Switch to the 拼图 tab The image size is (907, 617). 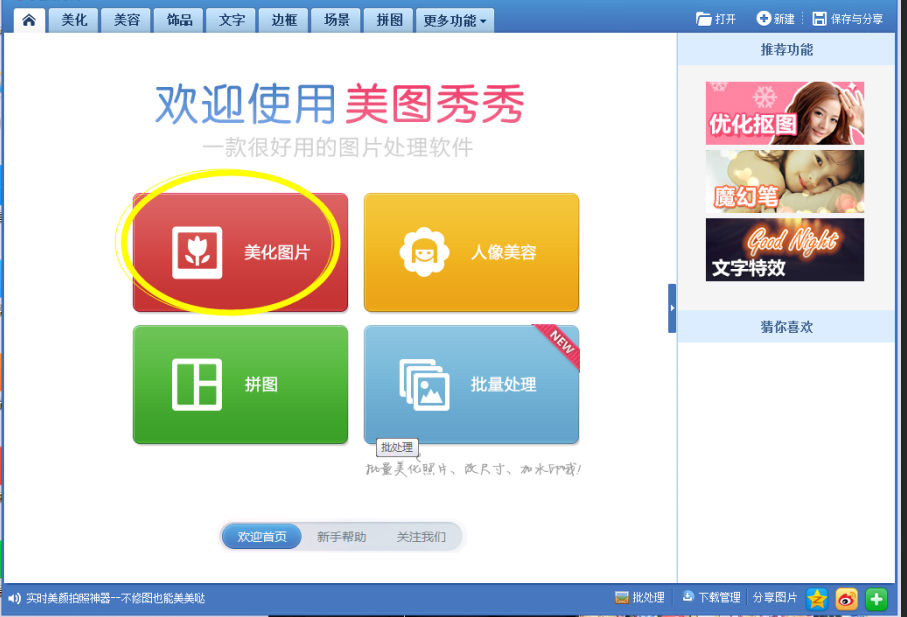389,20
